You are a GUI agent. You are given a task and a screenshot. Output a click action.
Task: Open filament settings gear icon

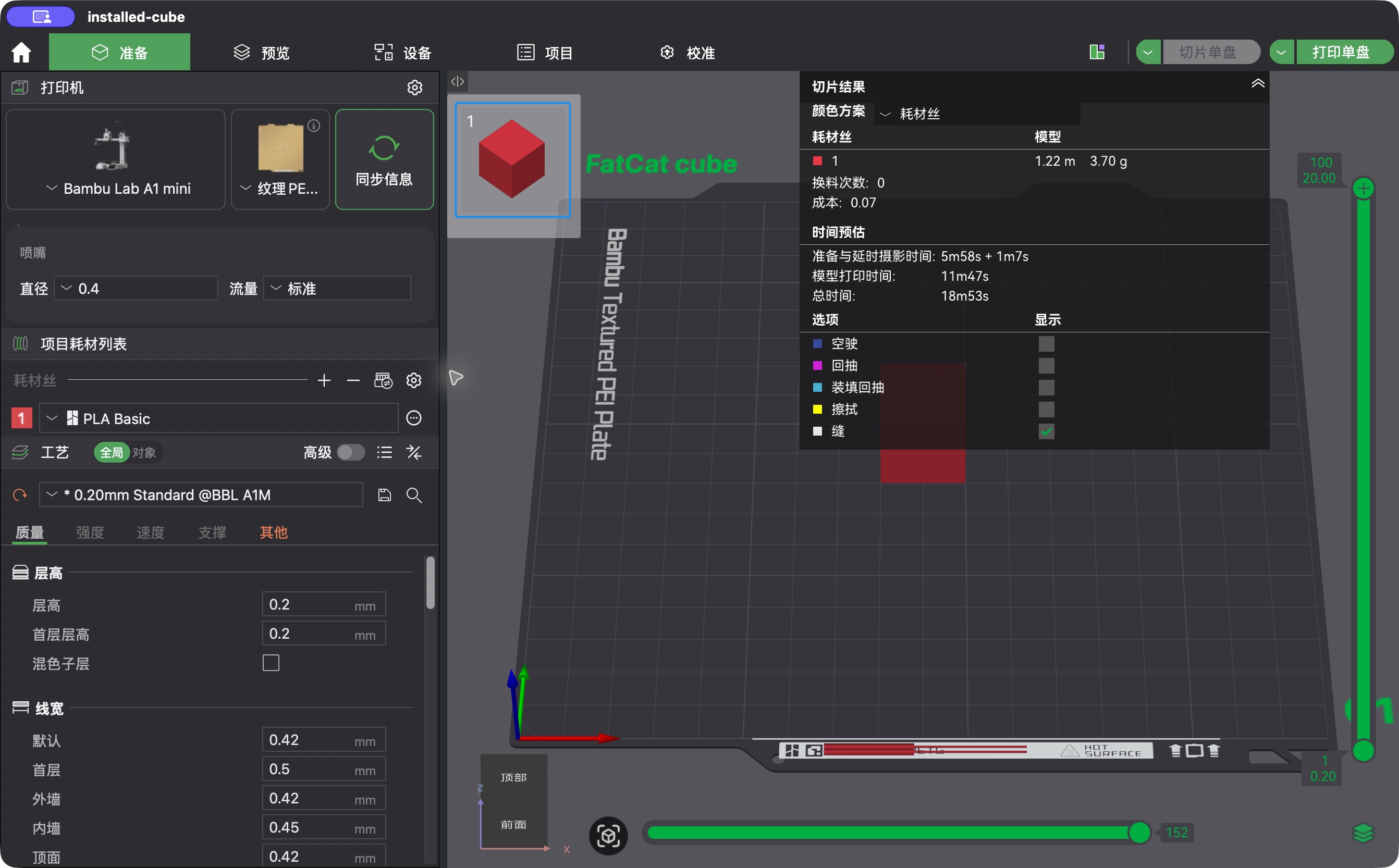(x=413, y=380)
